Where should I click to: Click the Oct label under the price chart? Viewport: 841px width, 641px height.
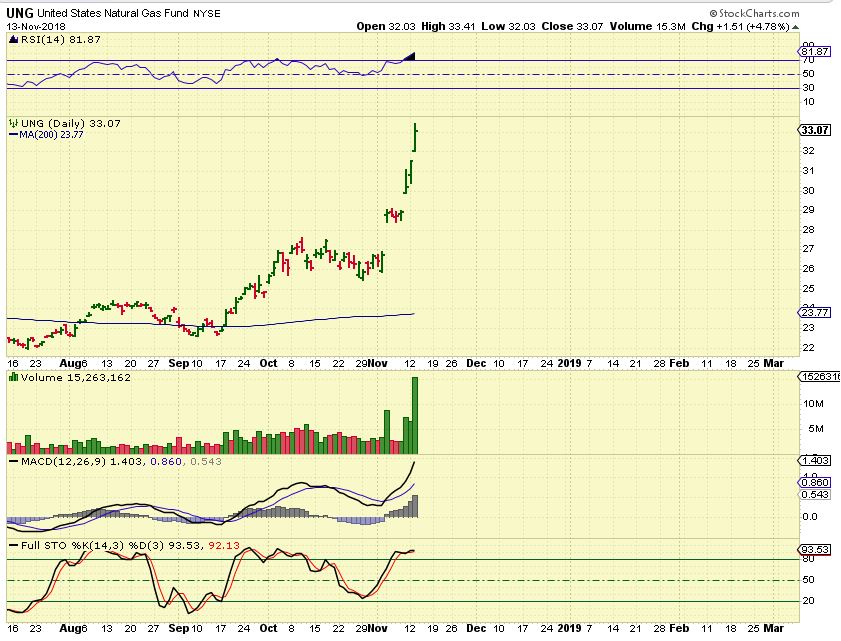pyautogui.click(x=268, y=363)
